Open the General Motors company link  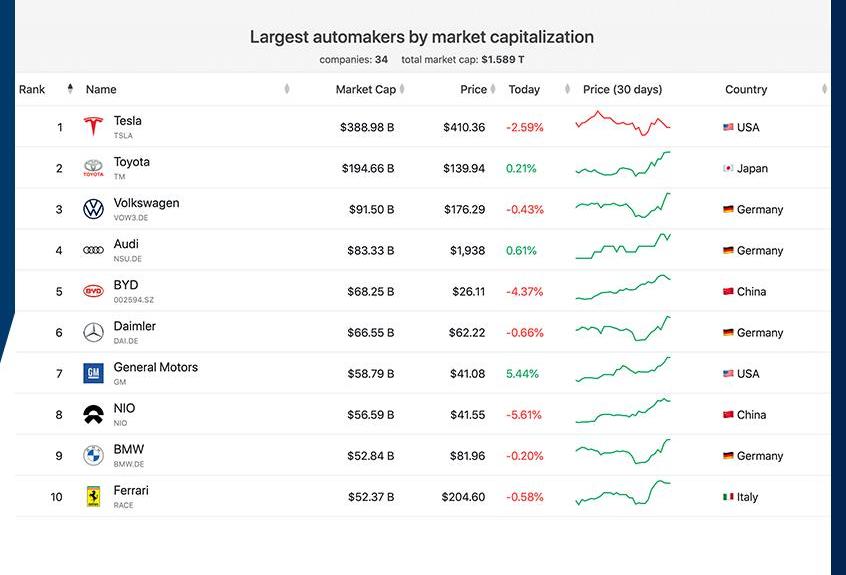tap(155, 367)
